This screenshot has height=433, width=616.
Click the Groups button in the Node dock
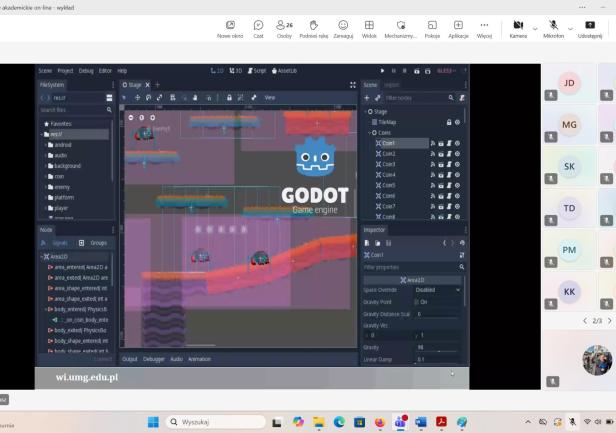[x=98, y=243]
